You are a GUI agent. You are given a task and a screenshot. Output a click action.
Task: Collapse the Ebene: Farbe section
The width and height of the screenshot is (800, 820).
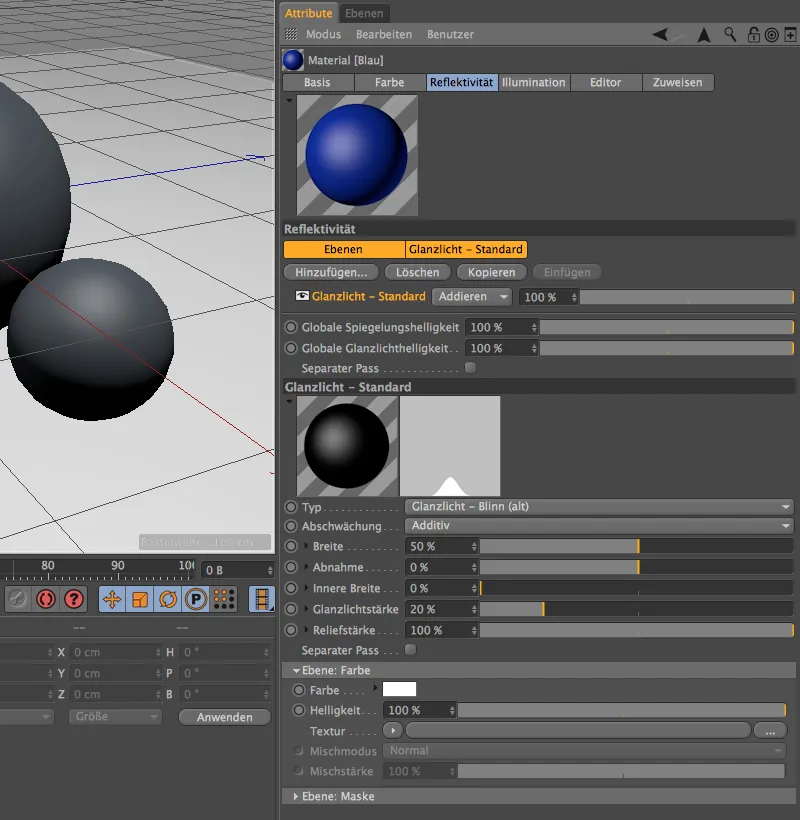pos(296,670)
